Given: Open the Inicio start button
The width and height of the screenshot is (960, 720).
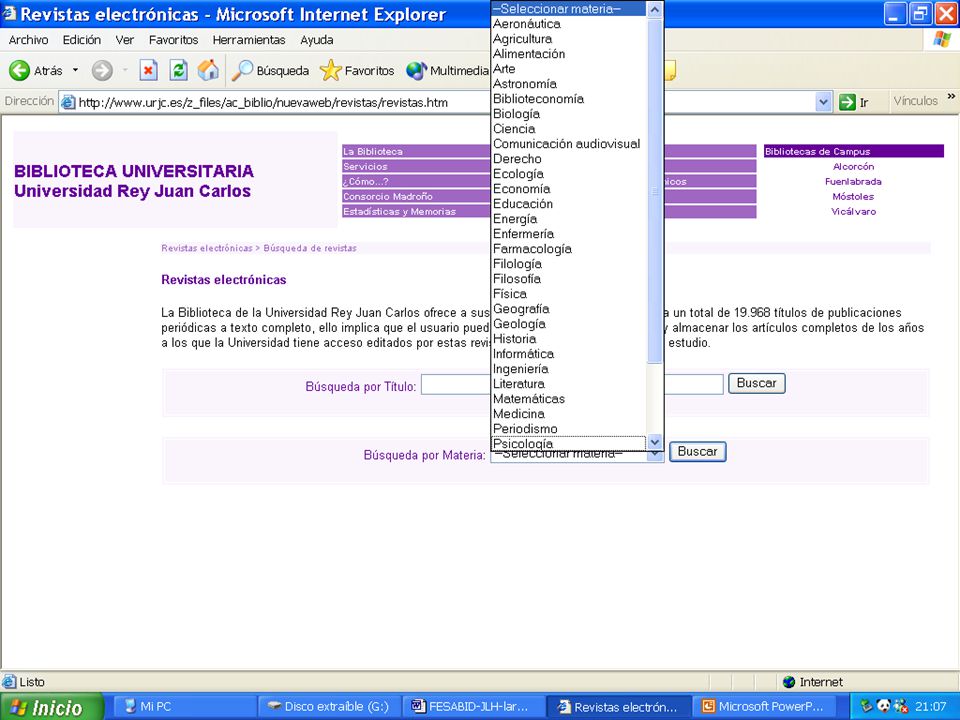Looking at the screenshot, I should click(52, 707).
